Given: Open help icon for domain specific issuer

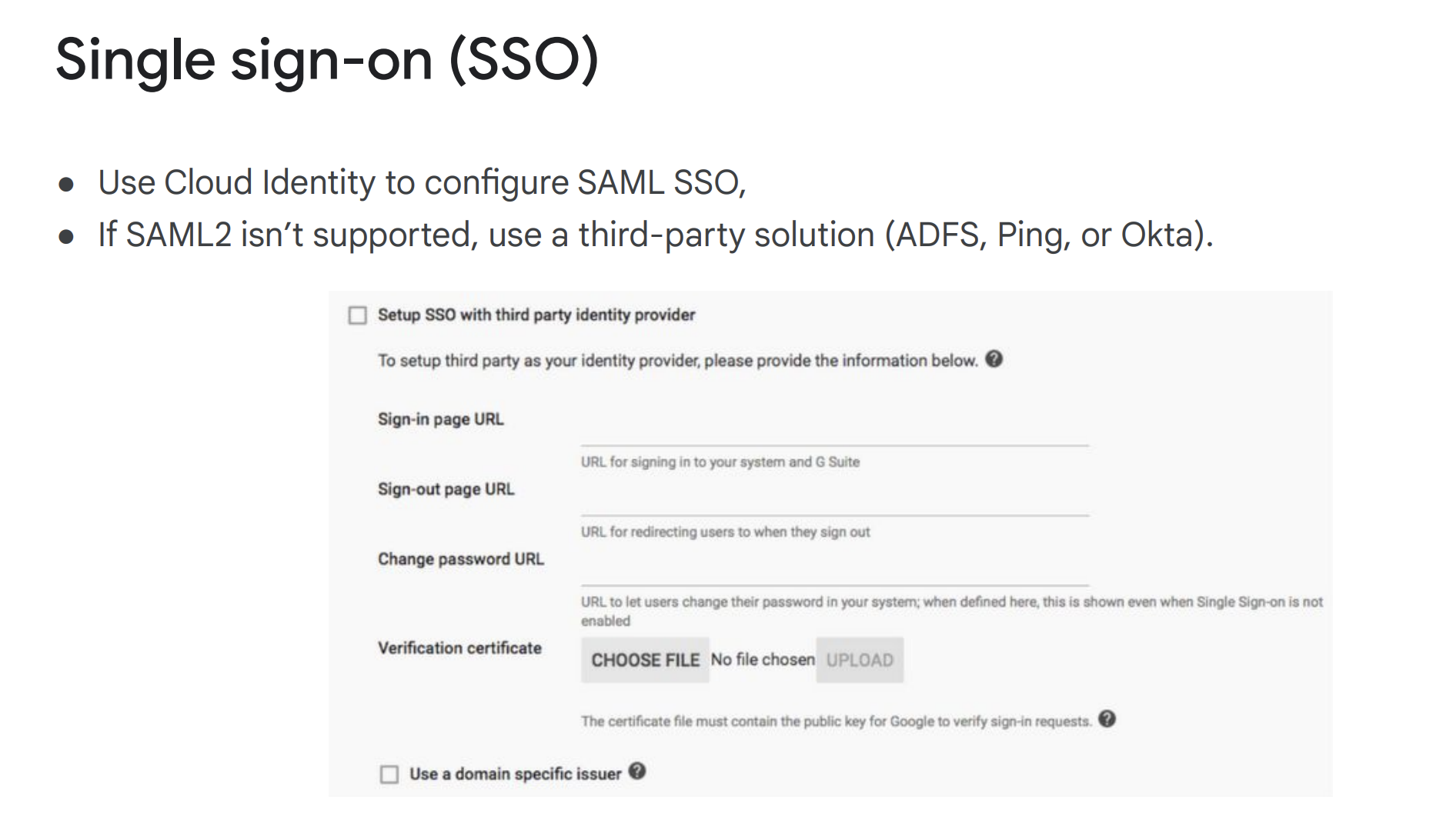Looking at the screenshot, I should point(636,772).
